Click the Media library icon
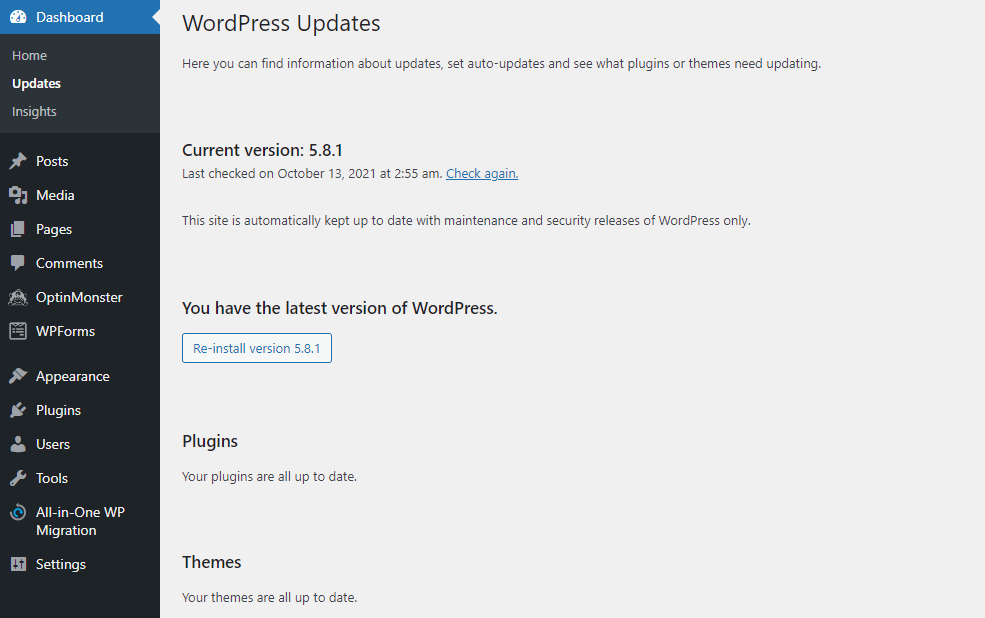 (18, 195)
